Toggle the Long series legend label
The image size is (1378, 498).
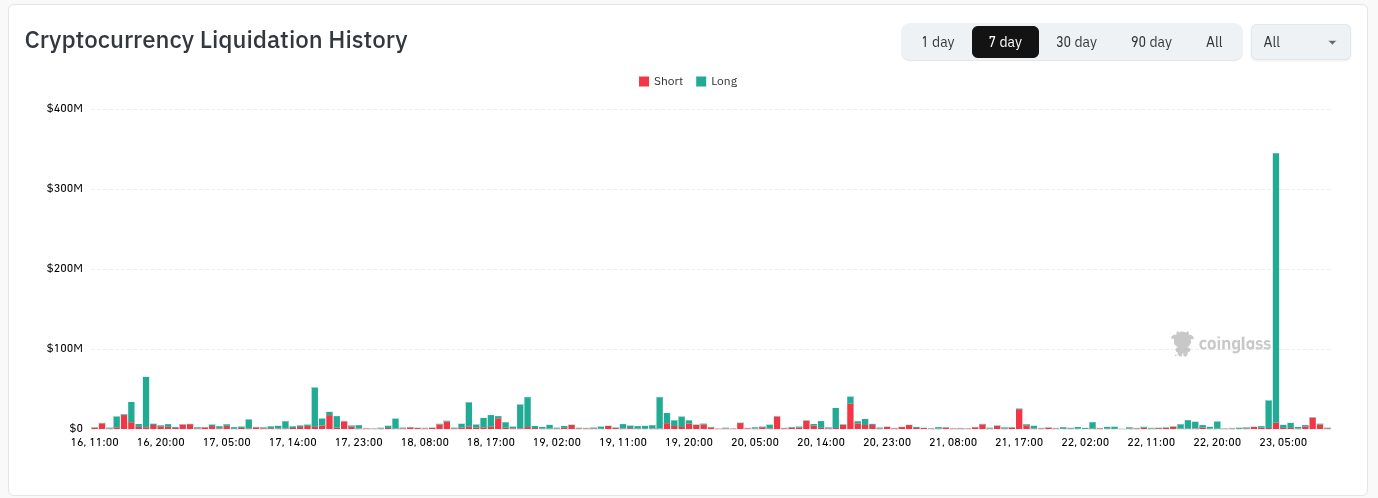[724, 81]
